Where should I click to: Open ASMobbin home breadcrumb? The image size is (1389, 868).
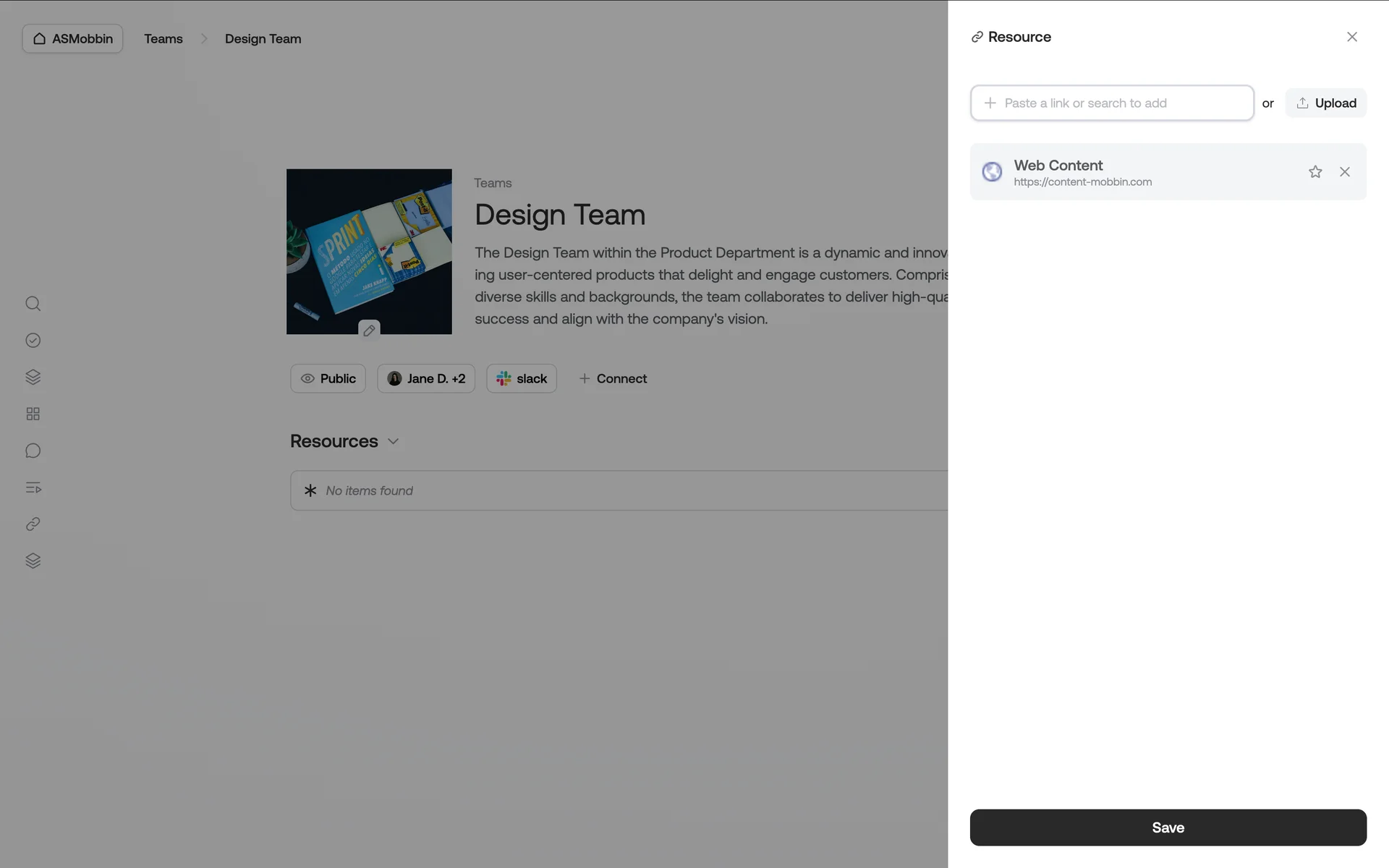pos(72,38)
